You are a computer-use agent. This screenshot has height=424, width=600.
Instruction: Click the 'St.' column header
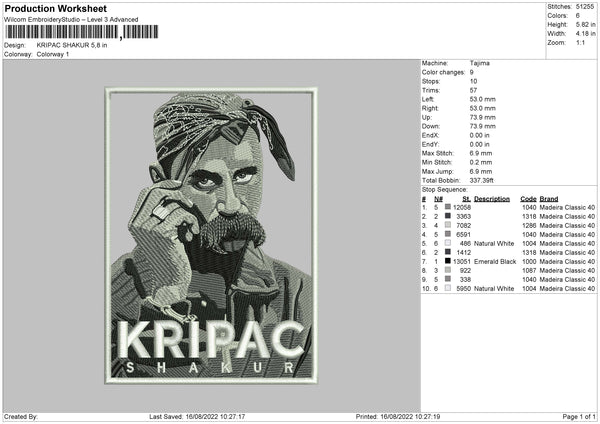466,199
